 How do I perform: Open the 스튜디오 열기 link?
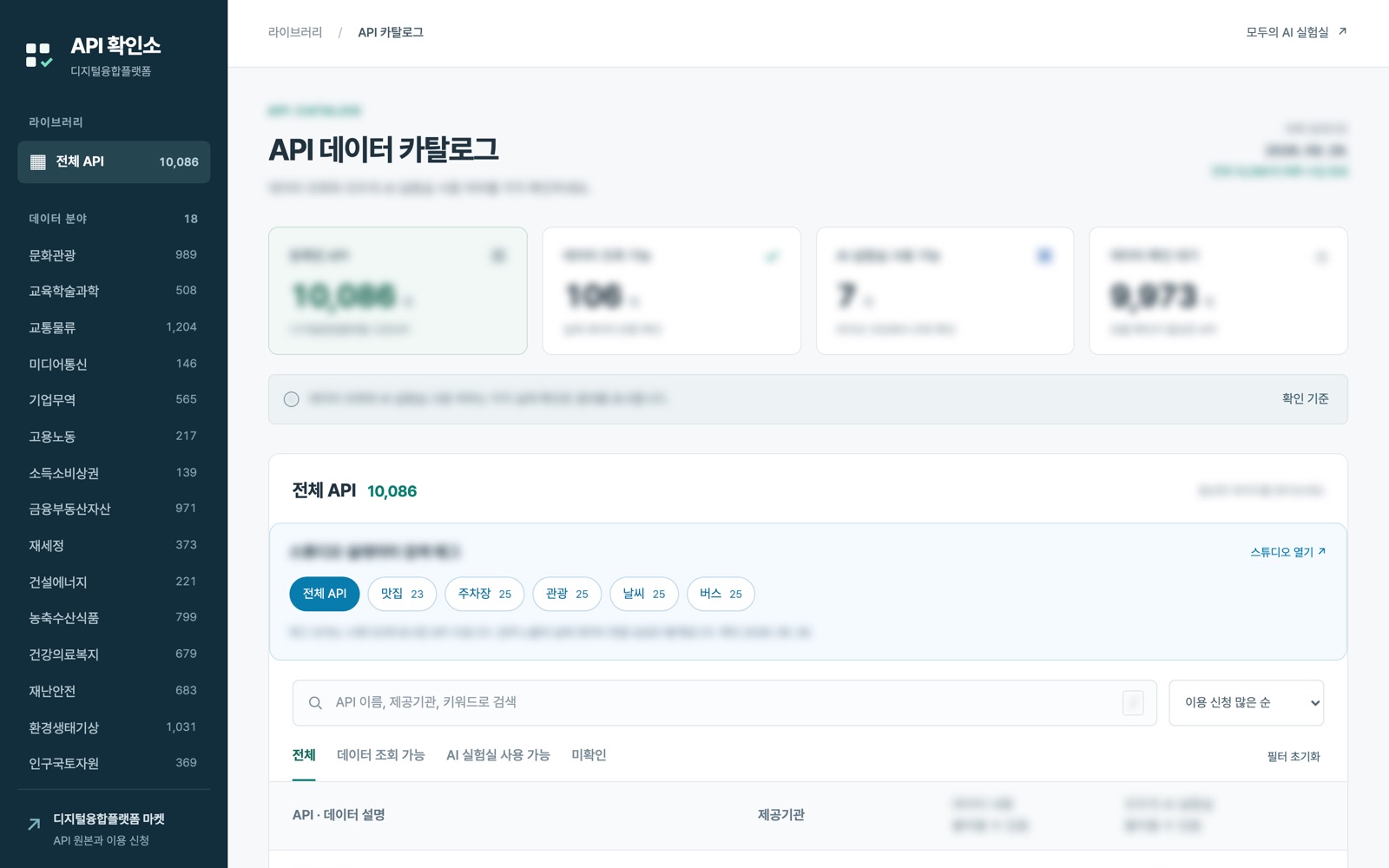(1287, 552)
